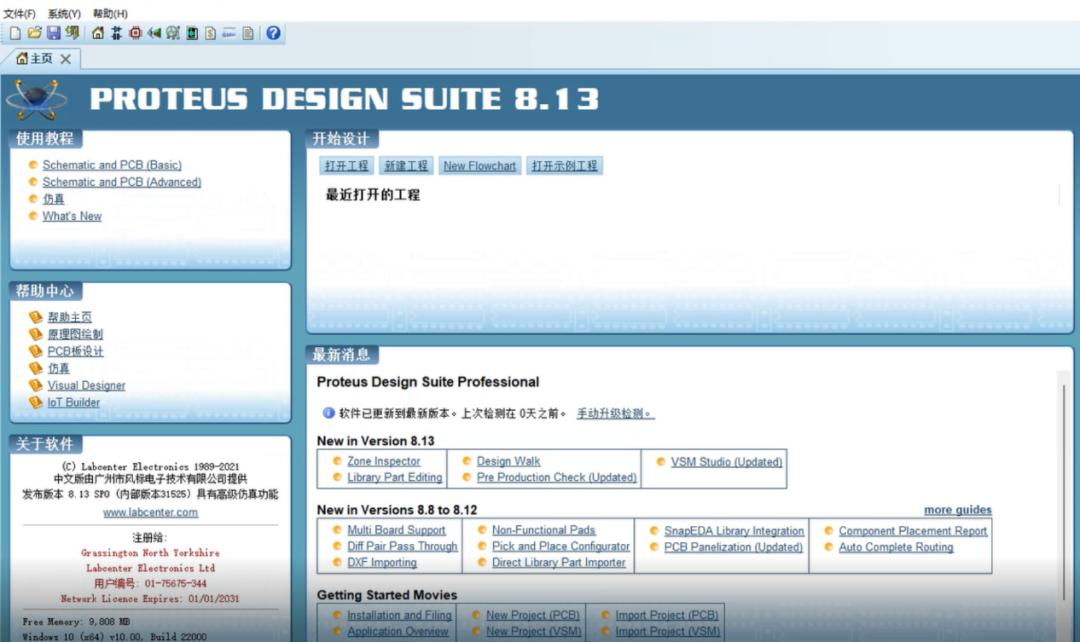Open the Non-Functional Pads guide
The width and height of the screenshot is (1080, 642).
point(543,530)
